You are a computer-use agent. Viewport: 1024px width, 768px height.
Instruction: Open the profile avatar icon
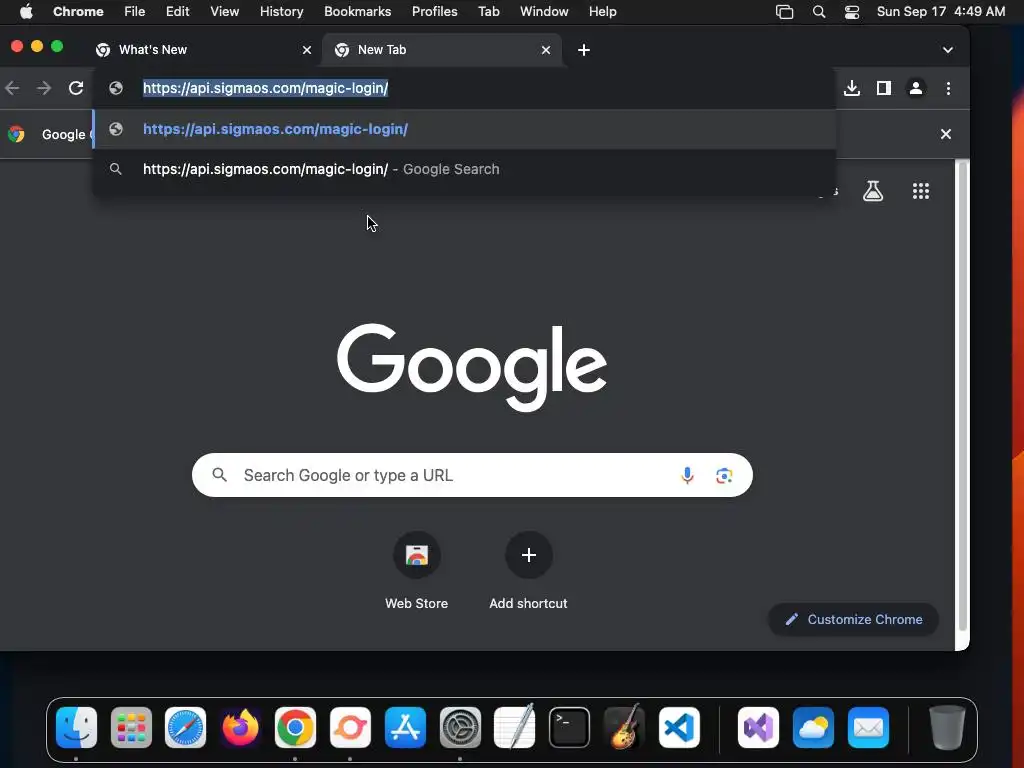click(x=916, y=88)
